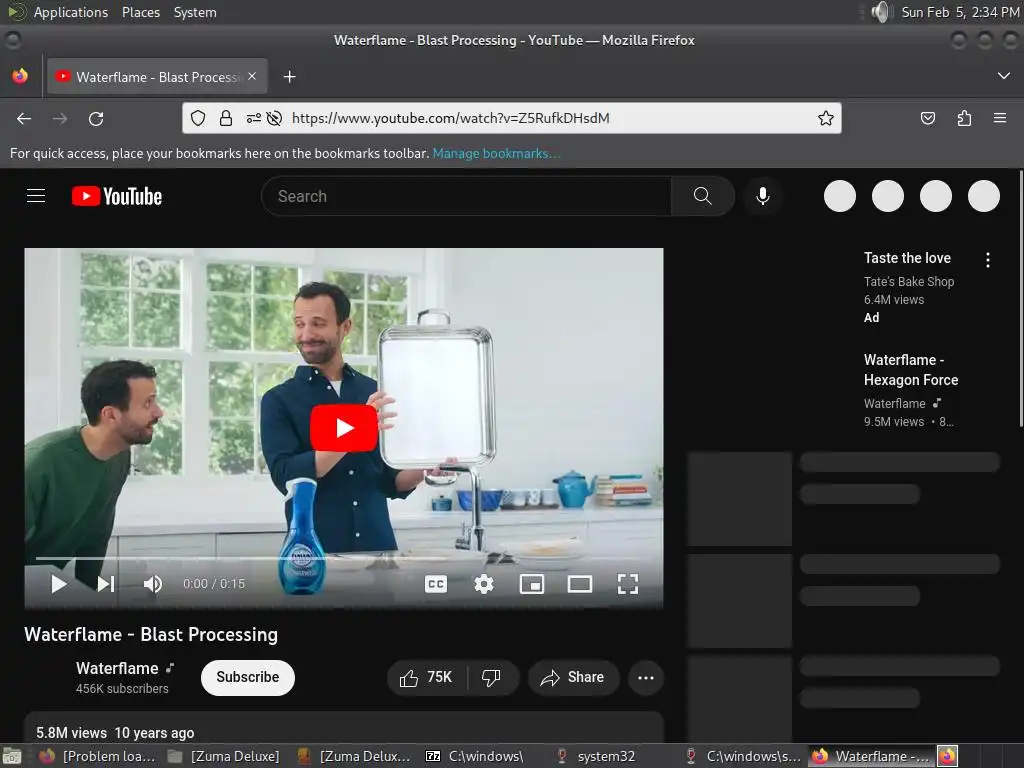Click the page vertical scrollbar
1024x768 pixels.
point(1020,298)
